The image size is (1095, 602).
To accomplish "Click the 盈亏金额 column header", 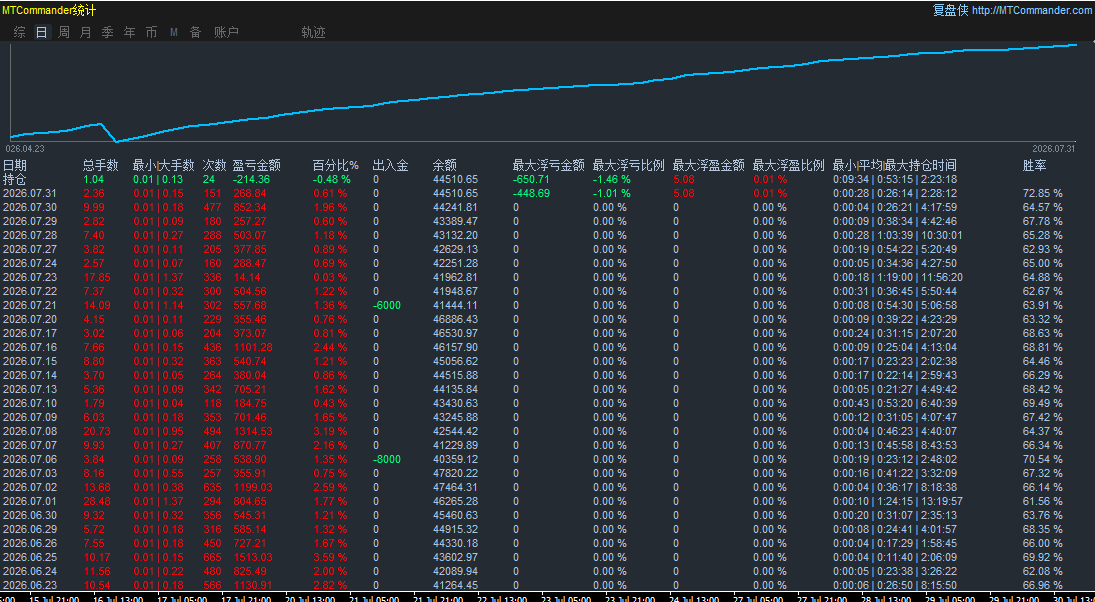I will (x=256, y=166).
